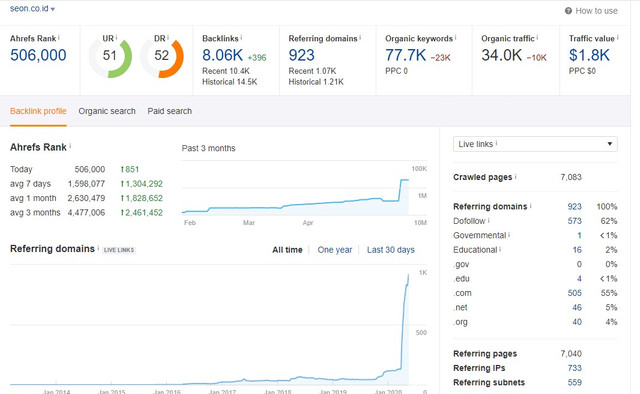Expand the Live links dropdown
Viewport: 640px width, 394px height.
pos(535,144)
